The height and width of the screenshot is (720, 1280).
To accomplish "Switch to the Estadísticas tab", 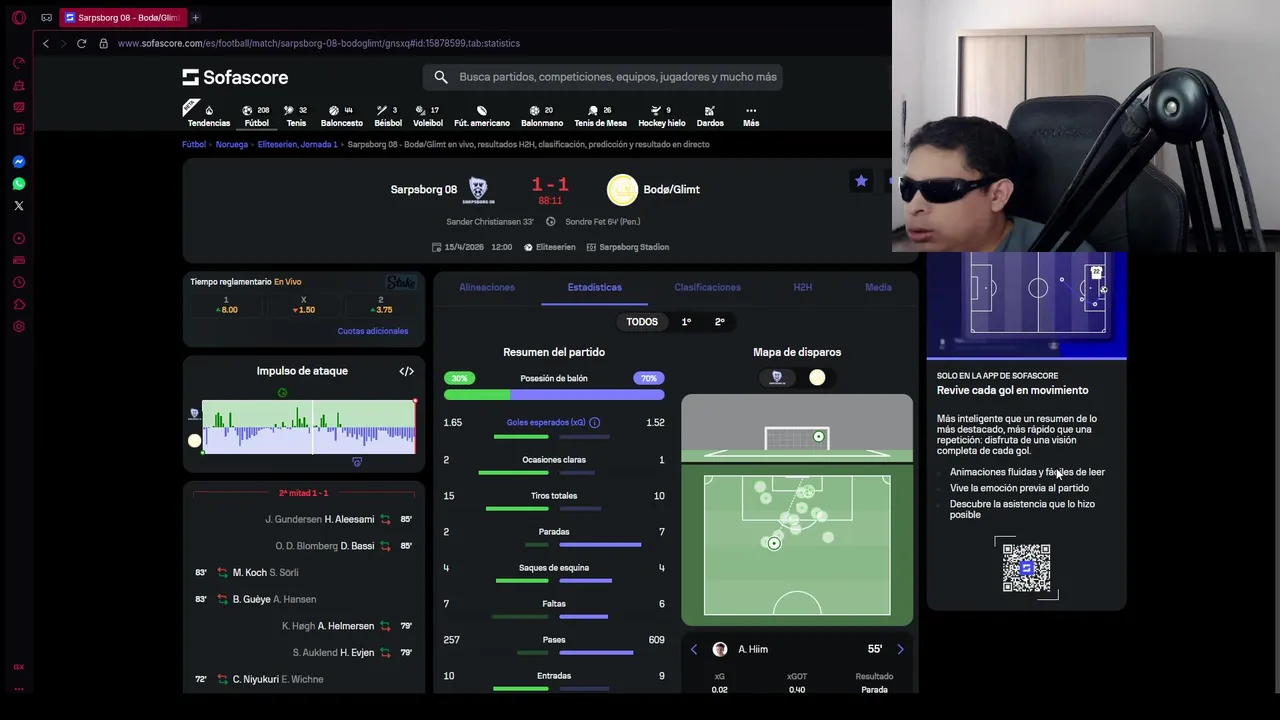I will click(595, 287).
